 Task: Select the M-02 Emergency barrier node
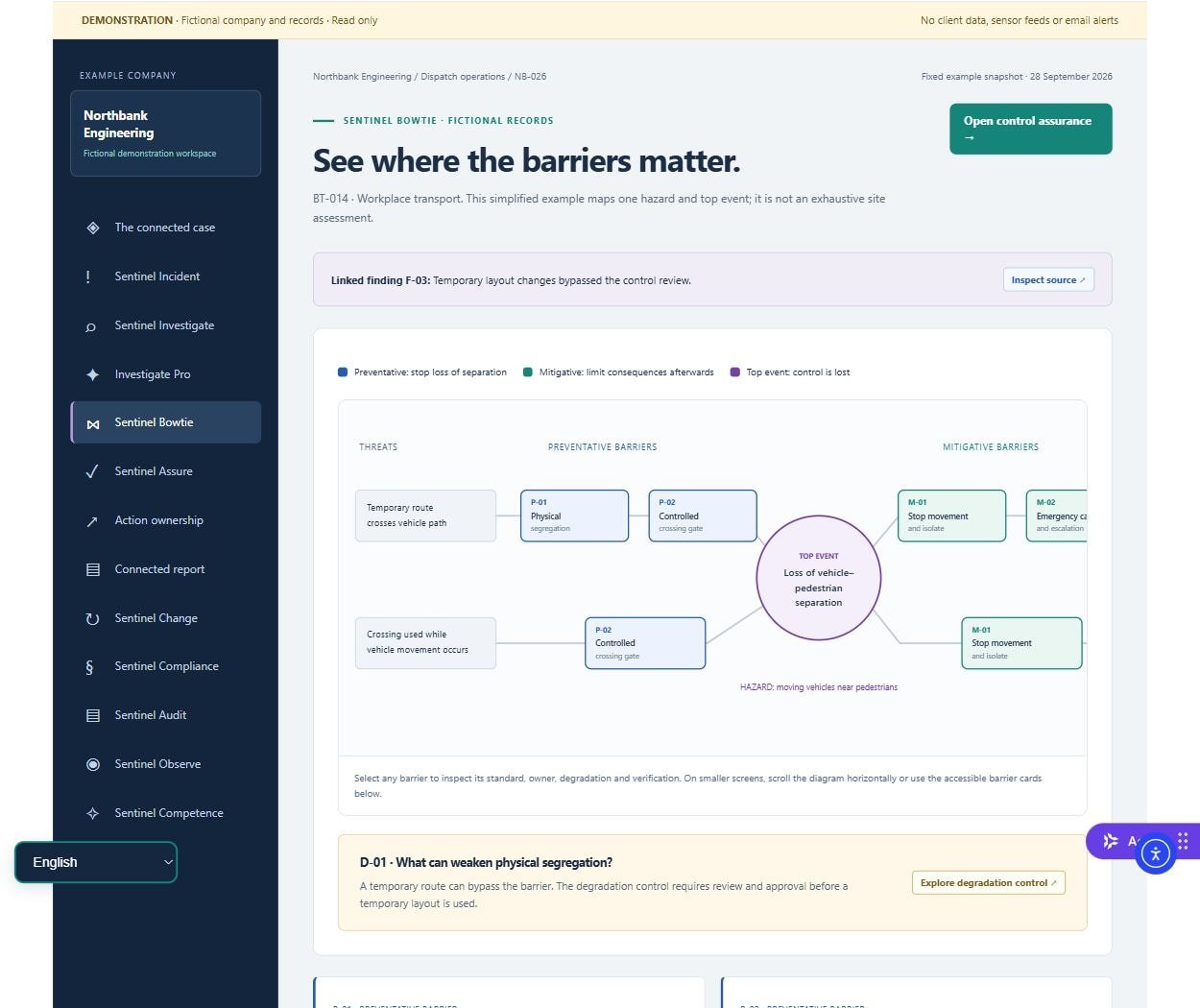pyautogui.click(x=1056, y=516)
